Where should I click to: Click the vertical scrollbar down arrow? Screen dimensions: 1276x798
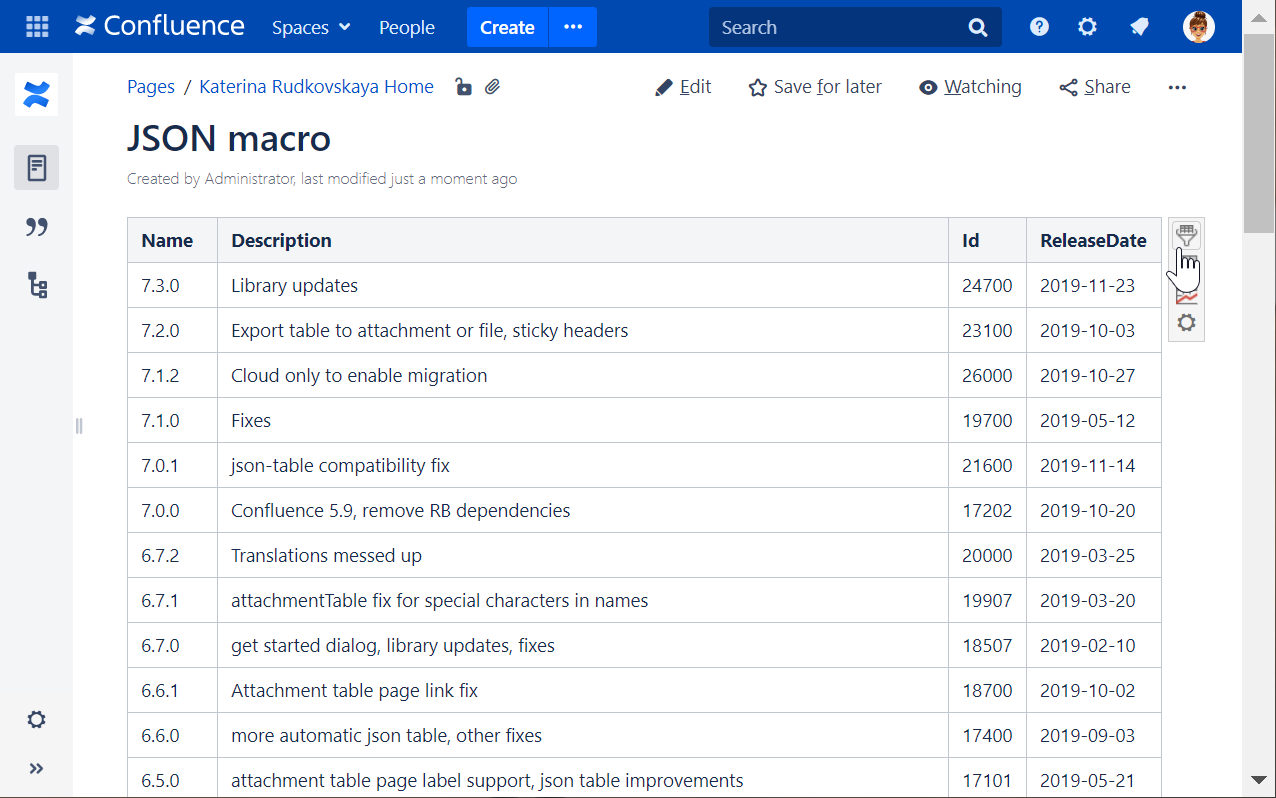1259,780
